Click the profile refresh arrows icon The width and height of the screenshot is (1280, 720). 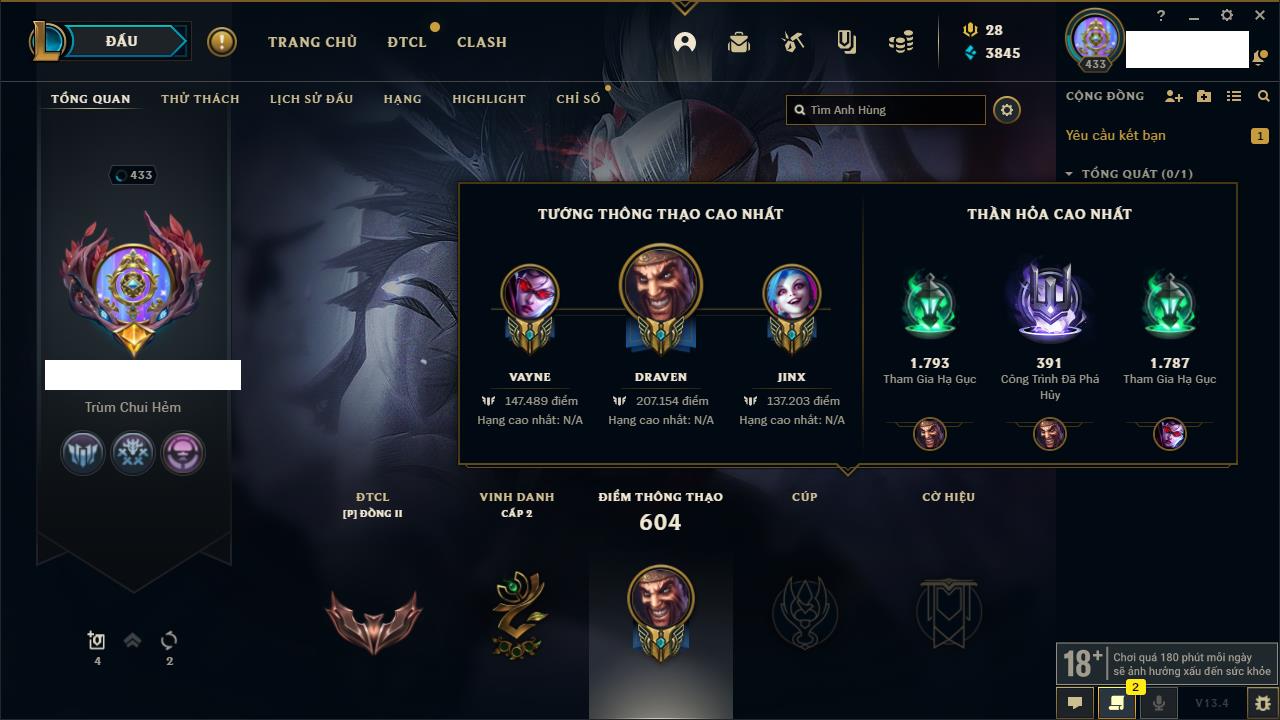click(169, 640)
